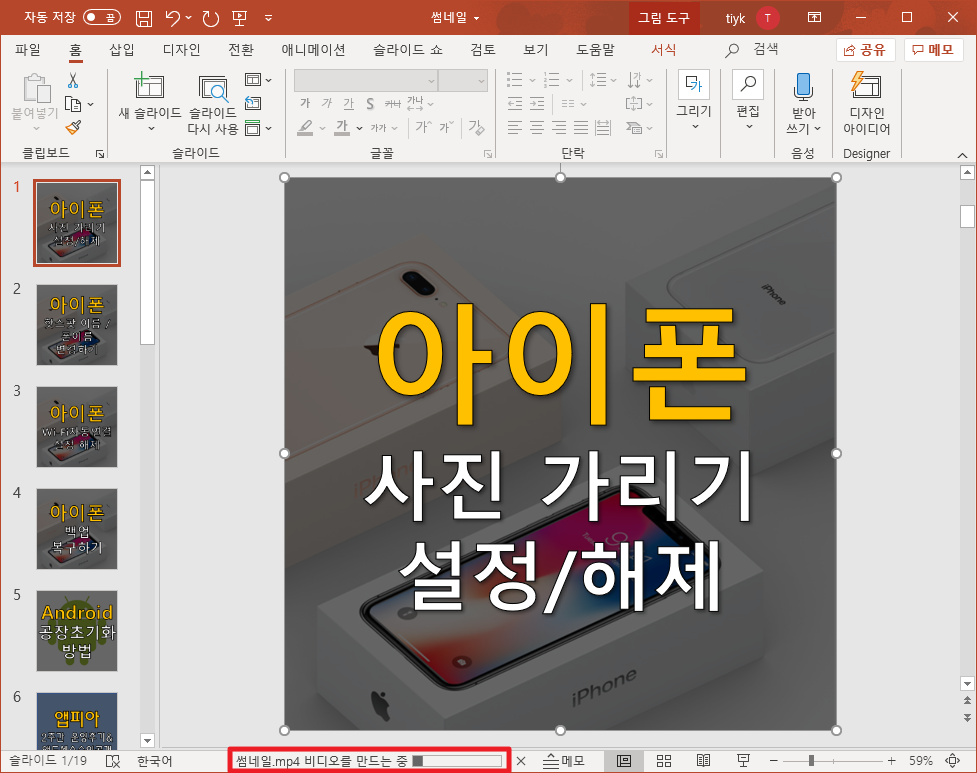Click 한국어 language in status bar

point(155,761)
